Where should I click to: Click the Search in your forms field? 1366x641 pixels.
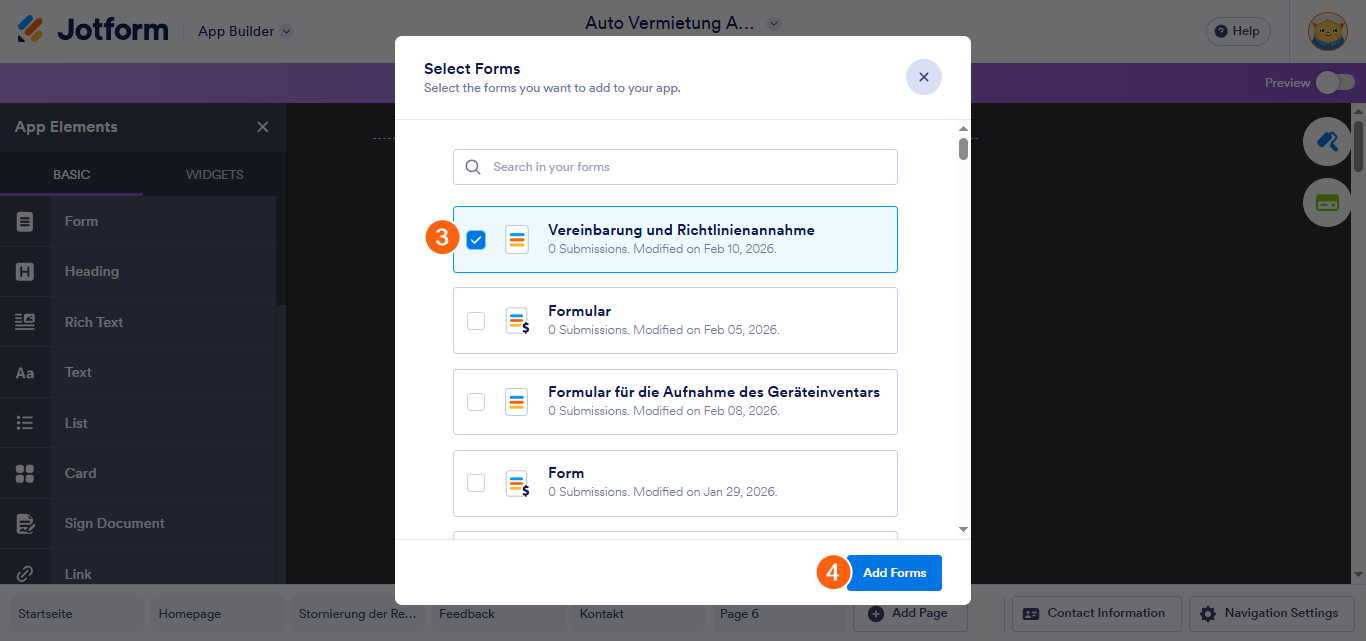[x=675, y=167]
